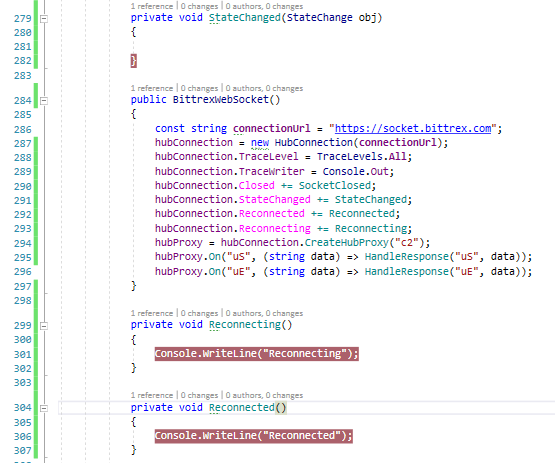
Task: Collapse the Reconnected method at line 304
Action: (x=44, y=408)
